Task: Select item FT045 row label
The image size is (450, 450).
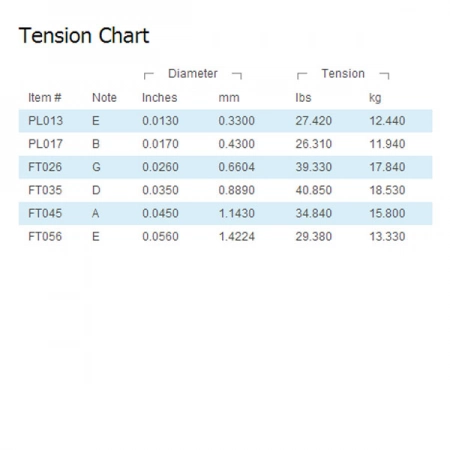Action: [x=45, y=213]
